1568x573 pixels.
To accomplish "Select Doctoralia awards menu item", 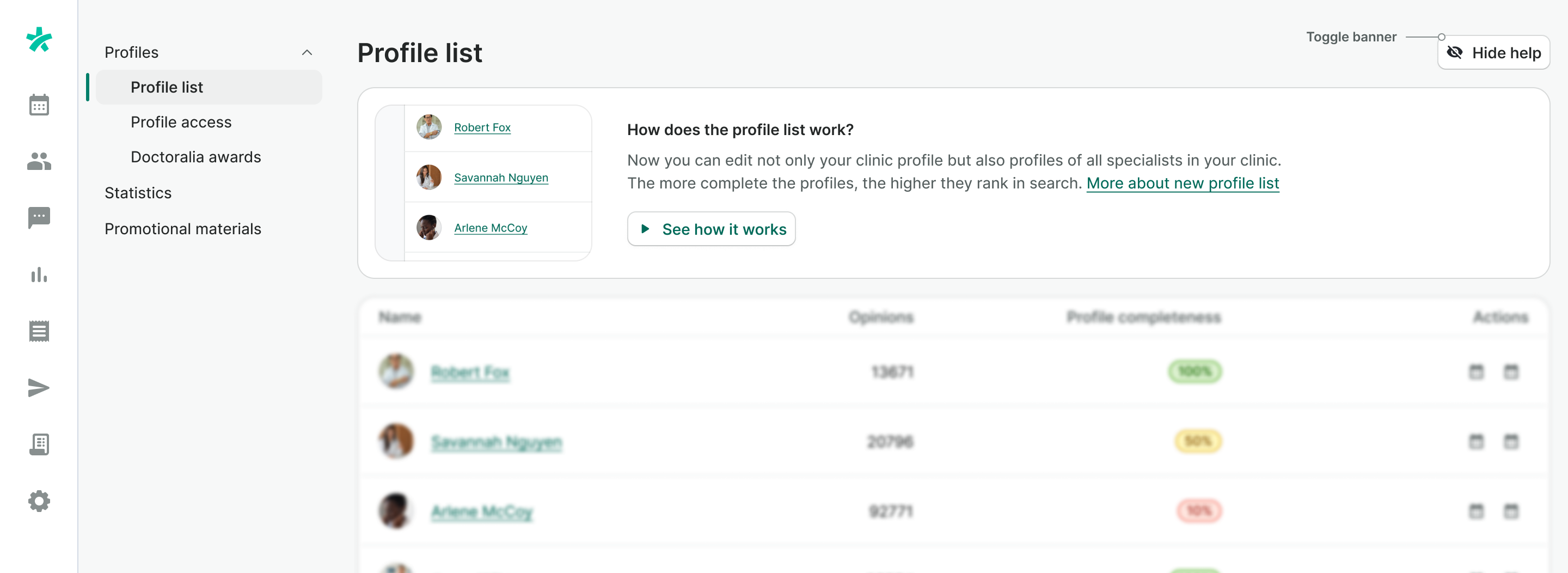I will tap(195, 157).
